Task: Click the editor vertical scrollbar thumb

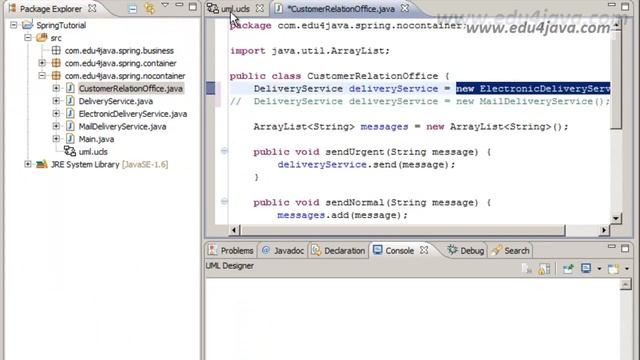Action: 616,81
